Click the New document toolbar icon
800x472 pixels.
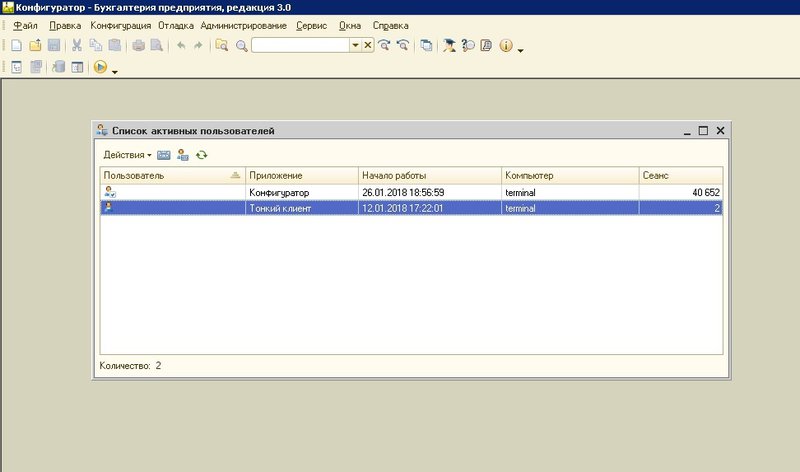click(x=16, y=45)
